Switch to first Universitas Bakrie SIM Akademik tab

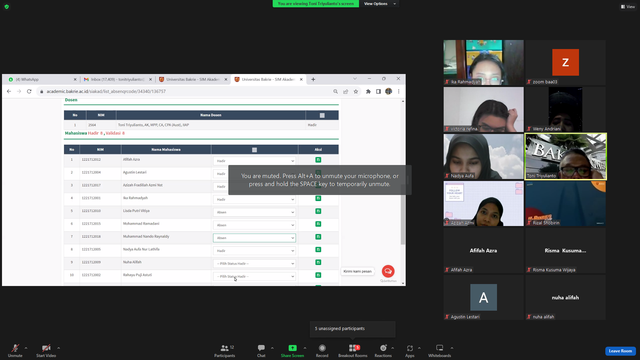point(192,79)
